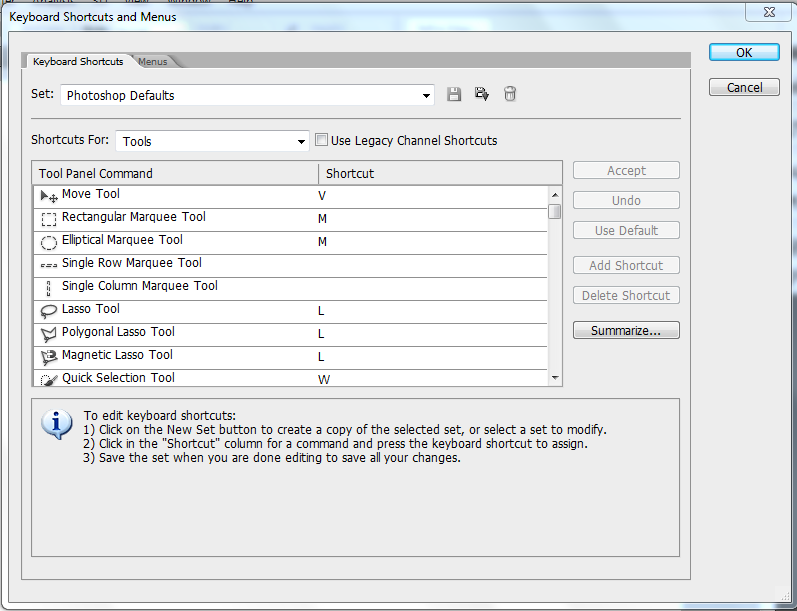The width and height of the screenshot is (797, 611).
Task: Click the Use Default button
Action: (626, 230)
